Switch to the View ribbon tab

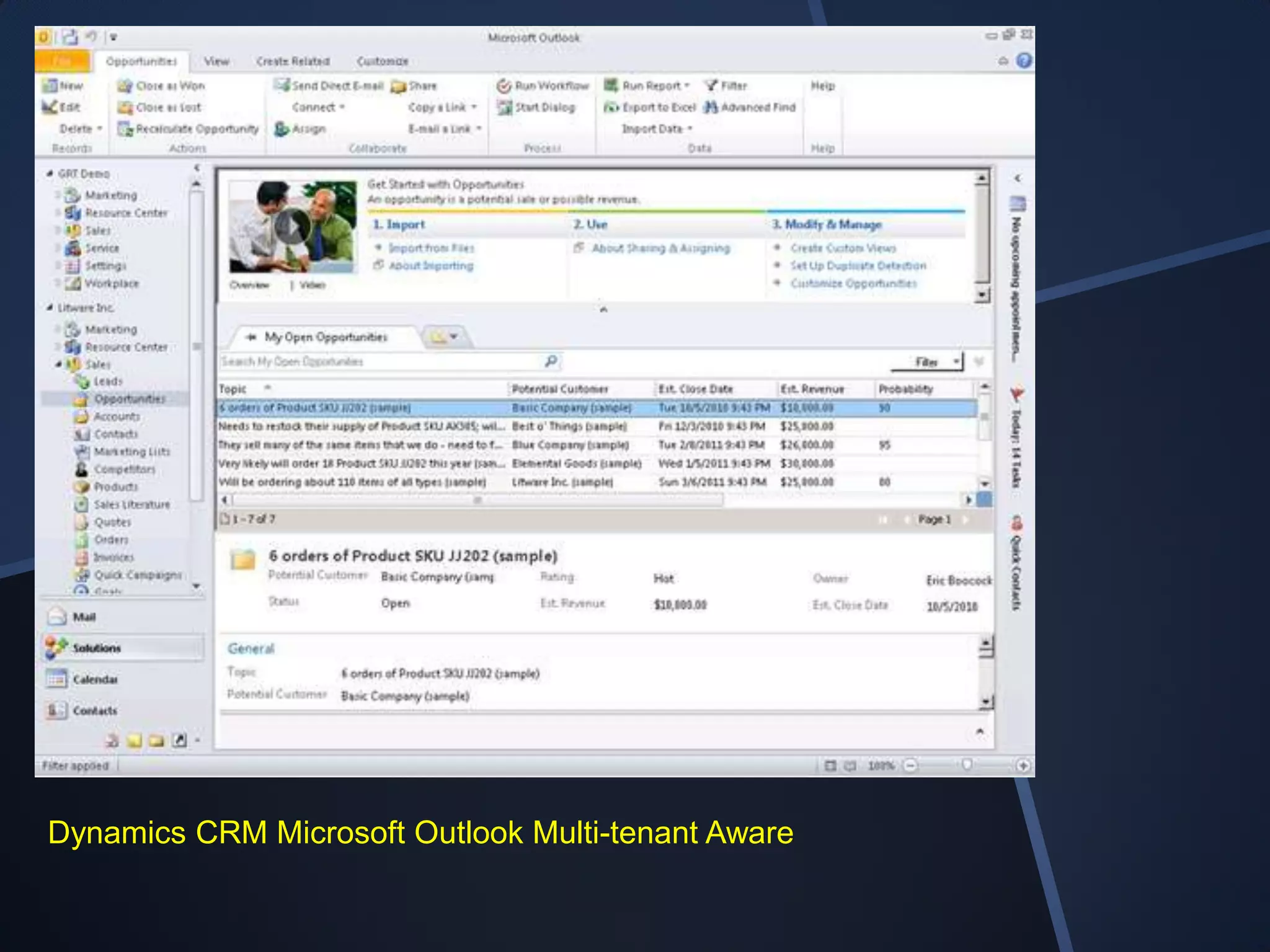click(x=216, y=61)
